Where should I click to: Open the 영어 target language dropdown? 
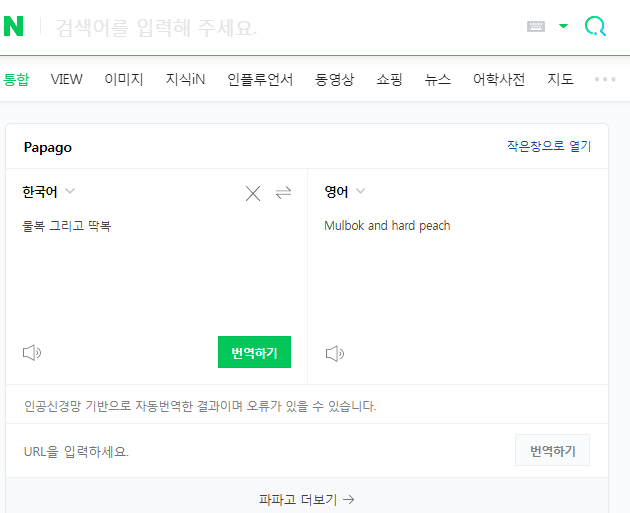[x=344, y=192]
